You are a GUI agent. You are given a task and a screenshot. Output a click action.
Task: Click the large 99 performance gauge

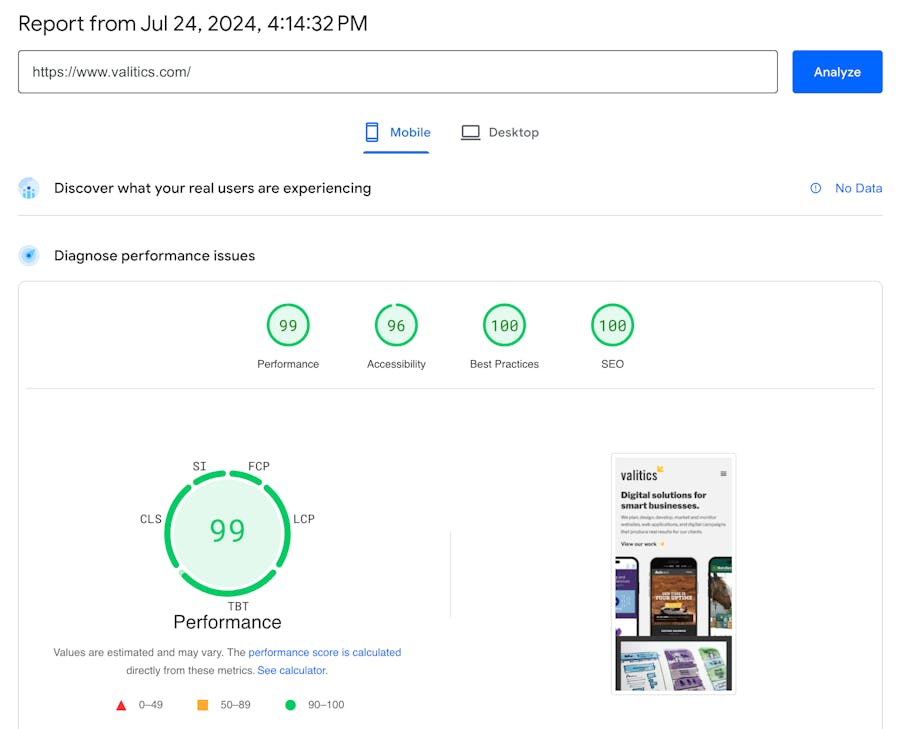click(x=227, y=531)
